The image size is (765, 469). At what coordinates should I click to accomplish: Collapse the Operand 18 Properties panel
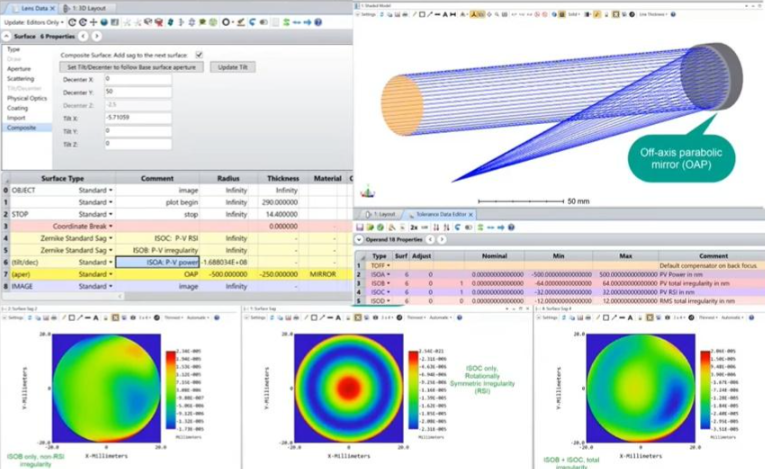tap(359, 241)
